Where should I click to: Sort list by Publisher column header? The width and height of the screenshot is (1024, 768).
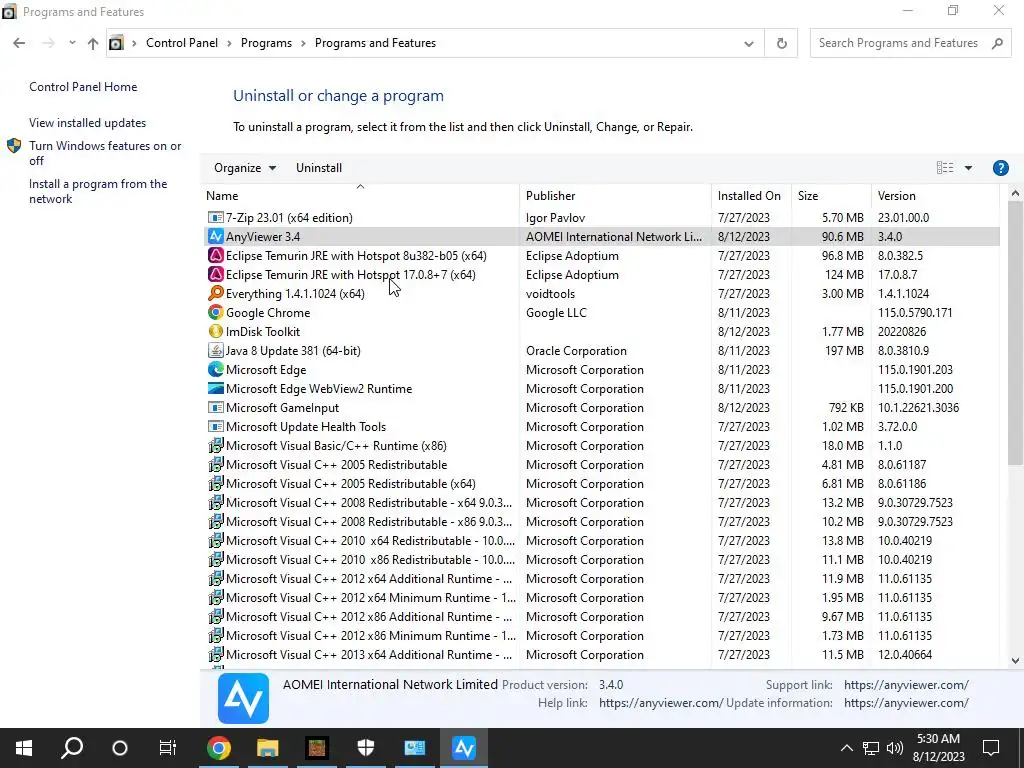(x=615, y=195)
